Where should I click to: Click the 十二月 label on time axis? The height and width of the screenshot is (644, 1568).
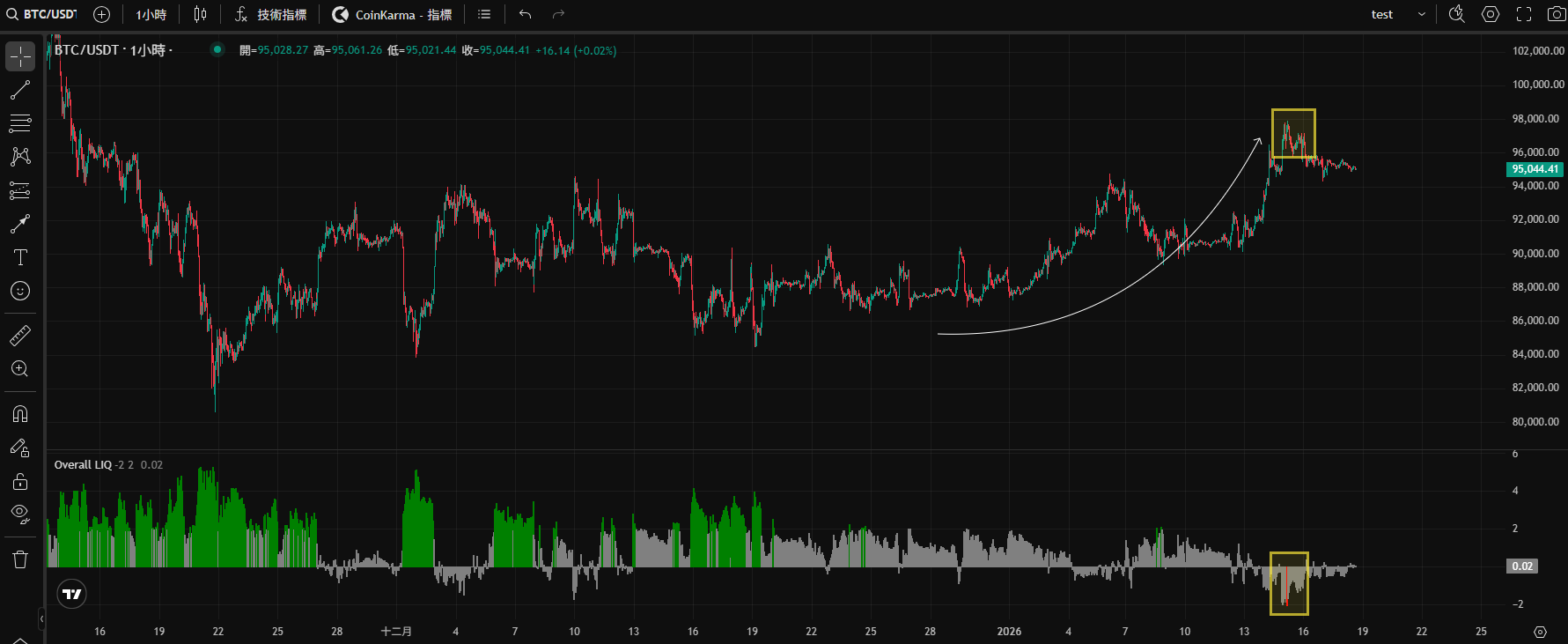(396, 632)
